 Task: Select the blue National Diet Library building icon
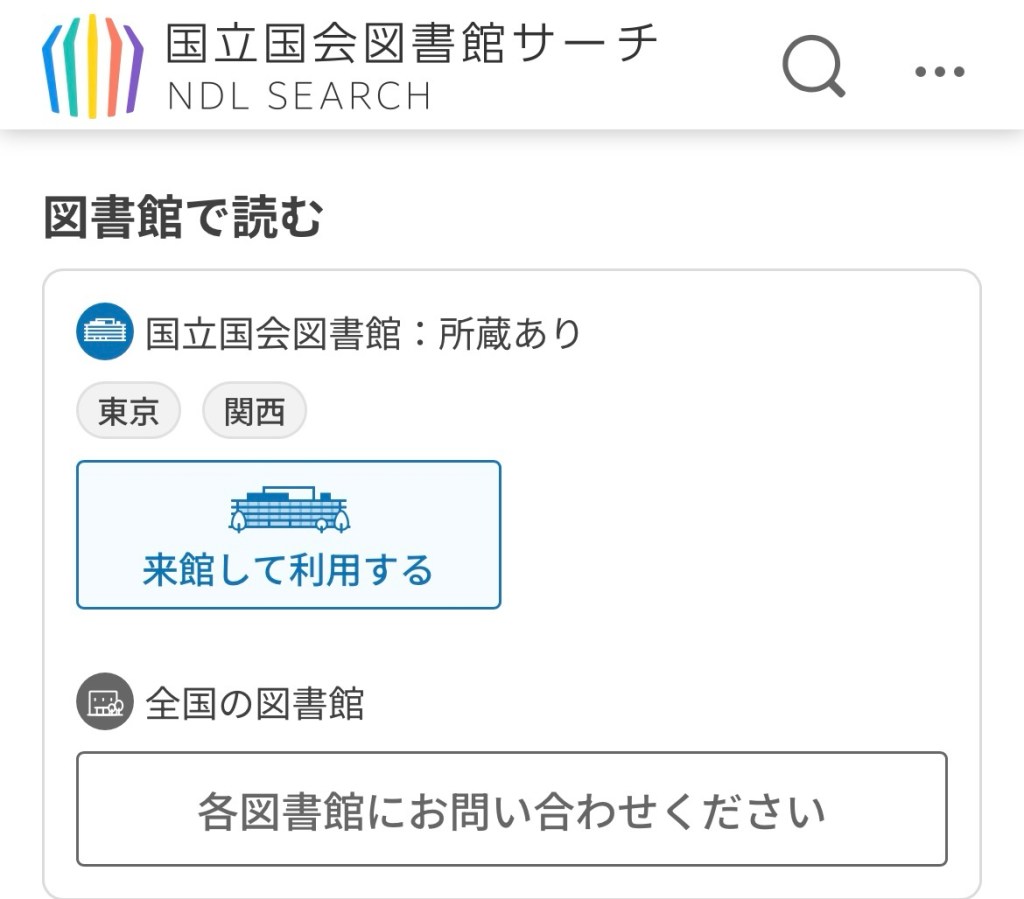coord(104,332)
